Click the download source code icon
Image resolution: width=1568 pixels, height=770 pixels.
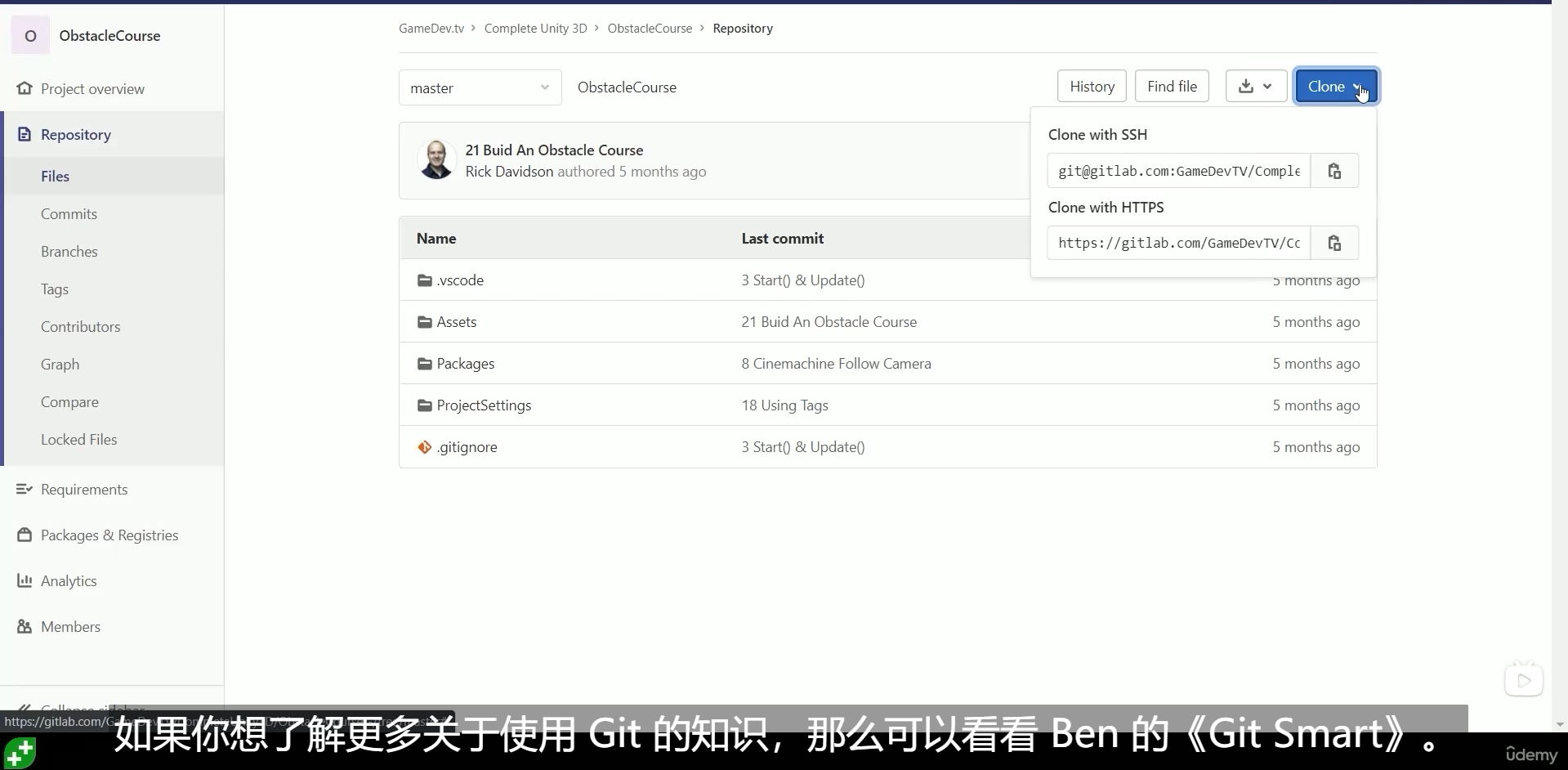pos(1245,86)
